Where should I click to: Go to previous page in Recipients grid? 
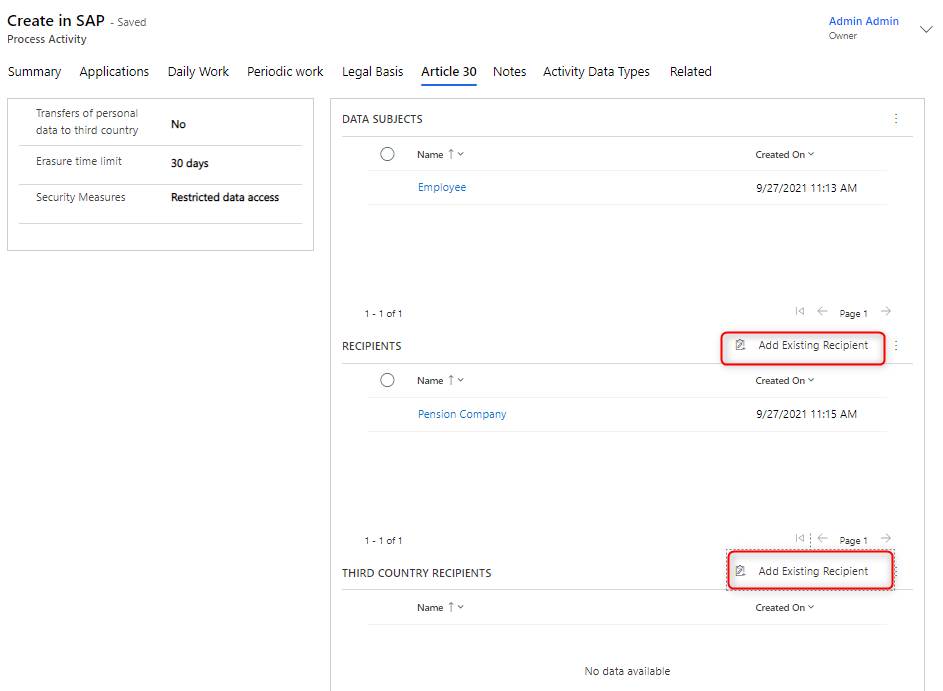[822, 539]
